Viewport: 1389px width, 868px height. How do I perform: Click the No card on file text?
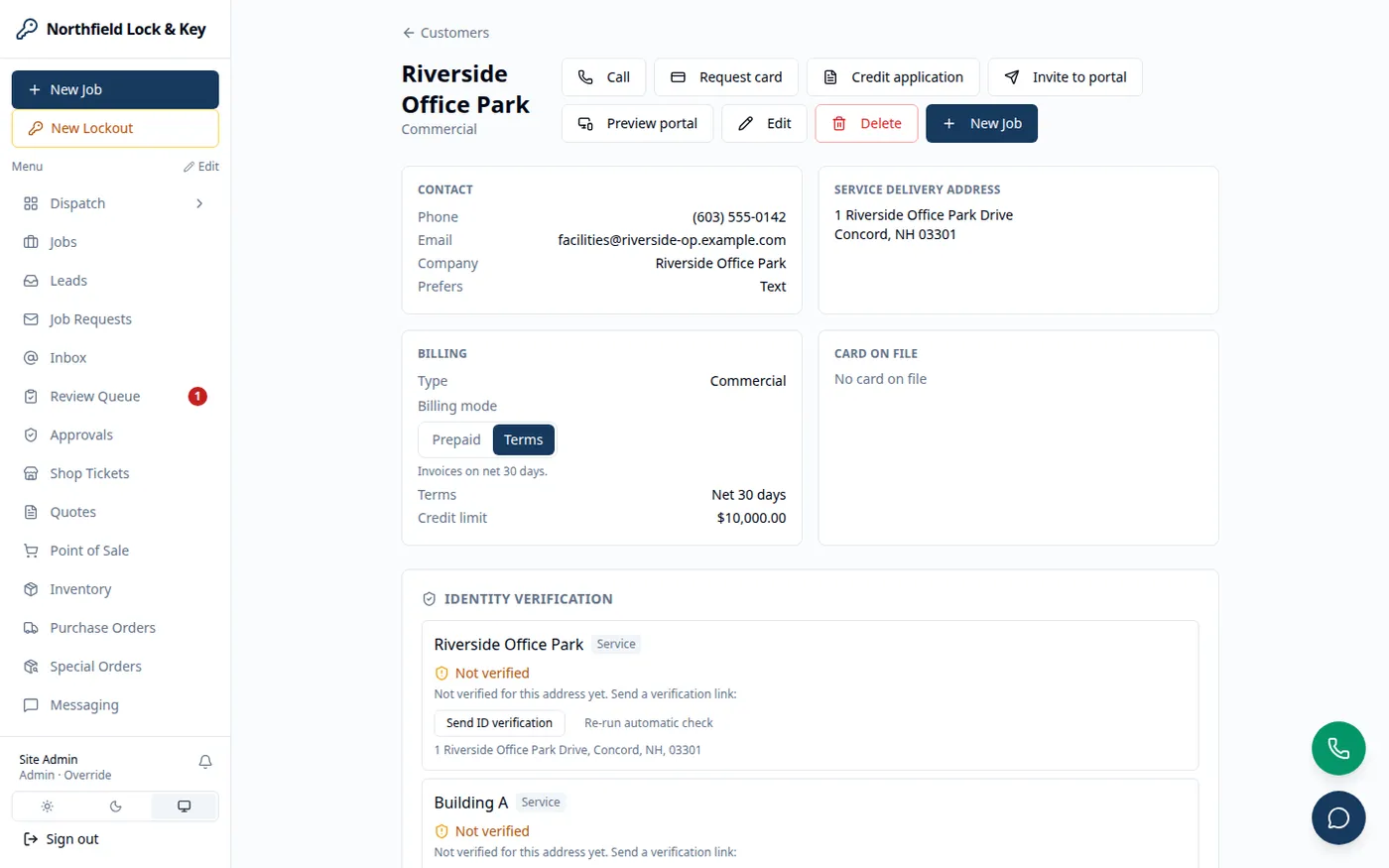coord(880,379)
